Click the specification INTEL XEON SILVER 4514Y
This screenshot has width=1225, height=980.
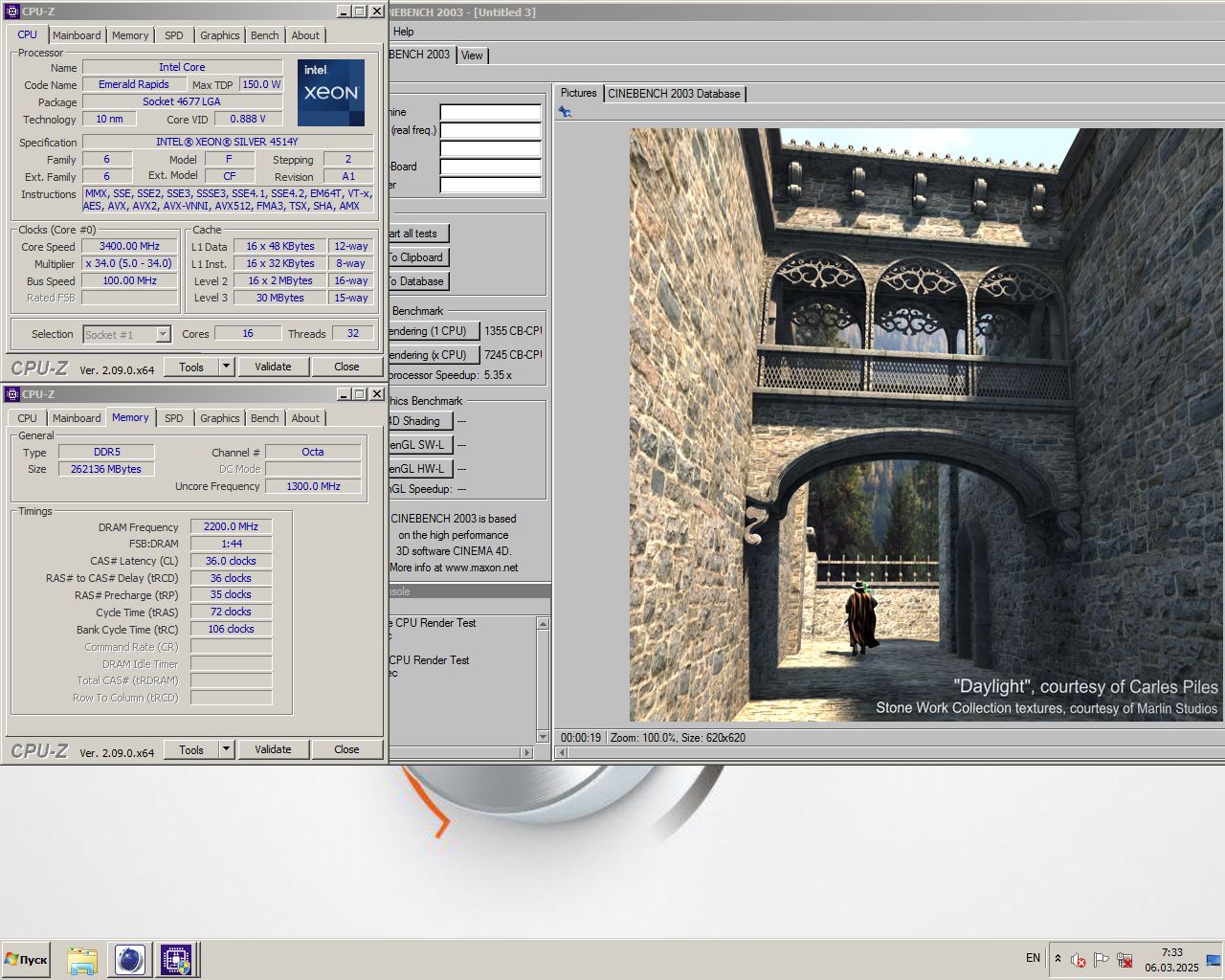(228, 142)
